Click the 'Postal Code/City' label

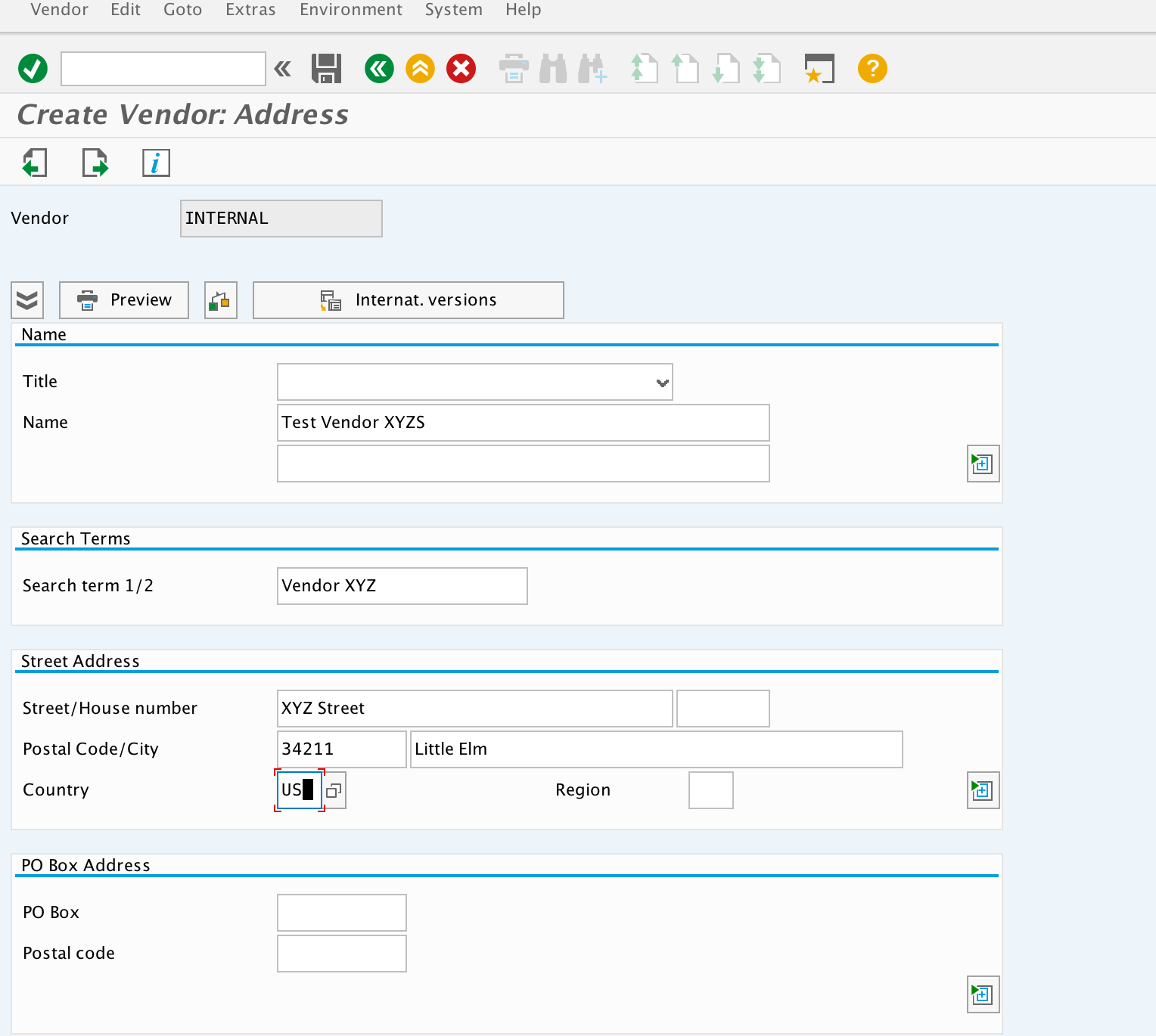coord(91,749)
